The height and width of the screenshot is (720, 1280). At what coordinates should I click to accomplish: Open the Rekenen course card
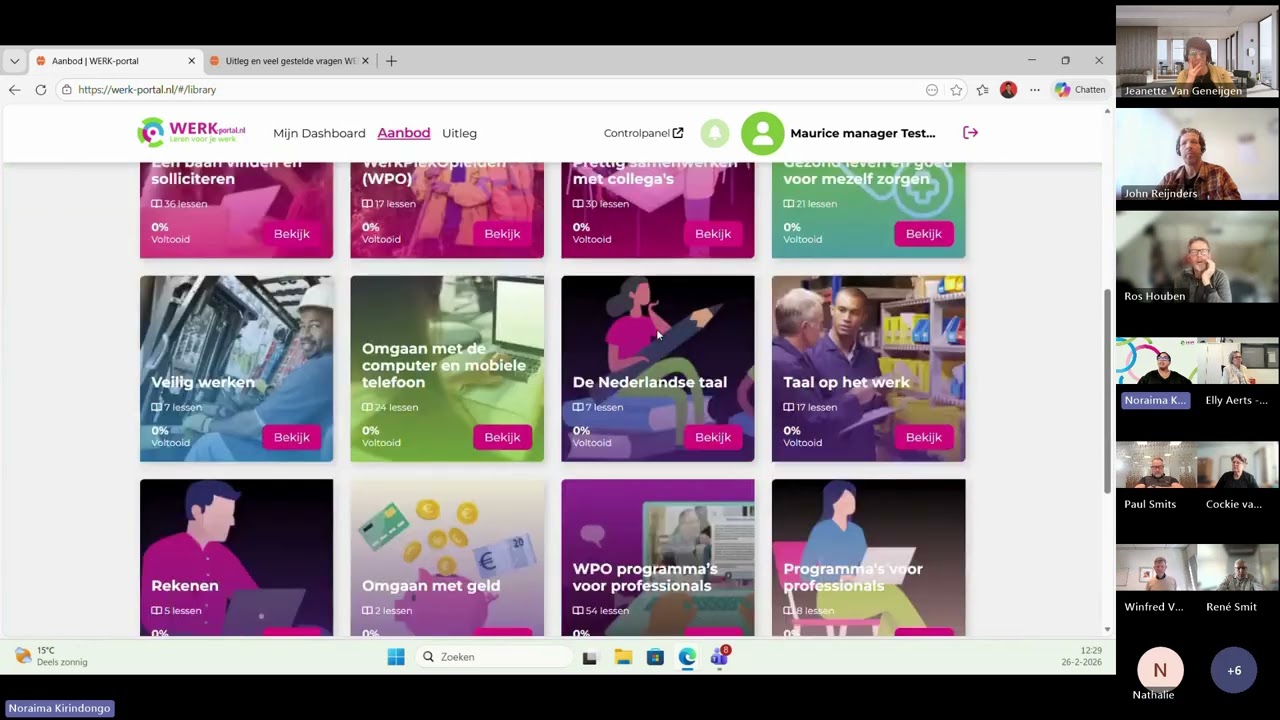tap(236, 557)
